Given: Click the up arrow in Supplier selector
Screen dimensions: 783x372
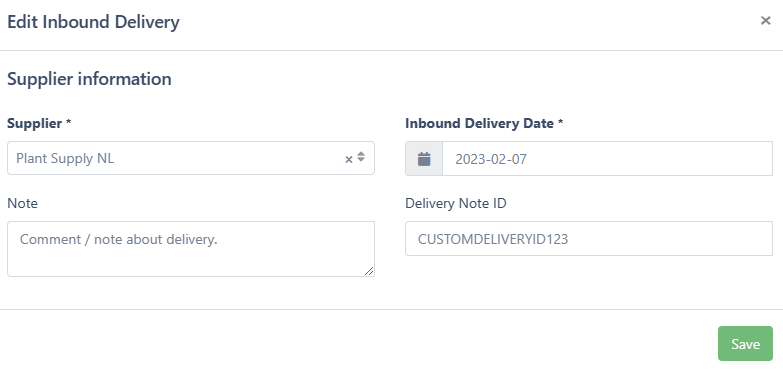Looking at the screenshot, I should [361, 154].
